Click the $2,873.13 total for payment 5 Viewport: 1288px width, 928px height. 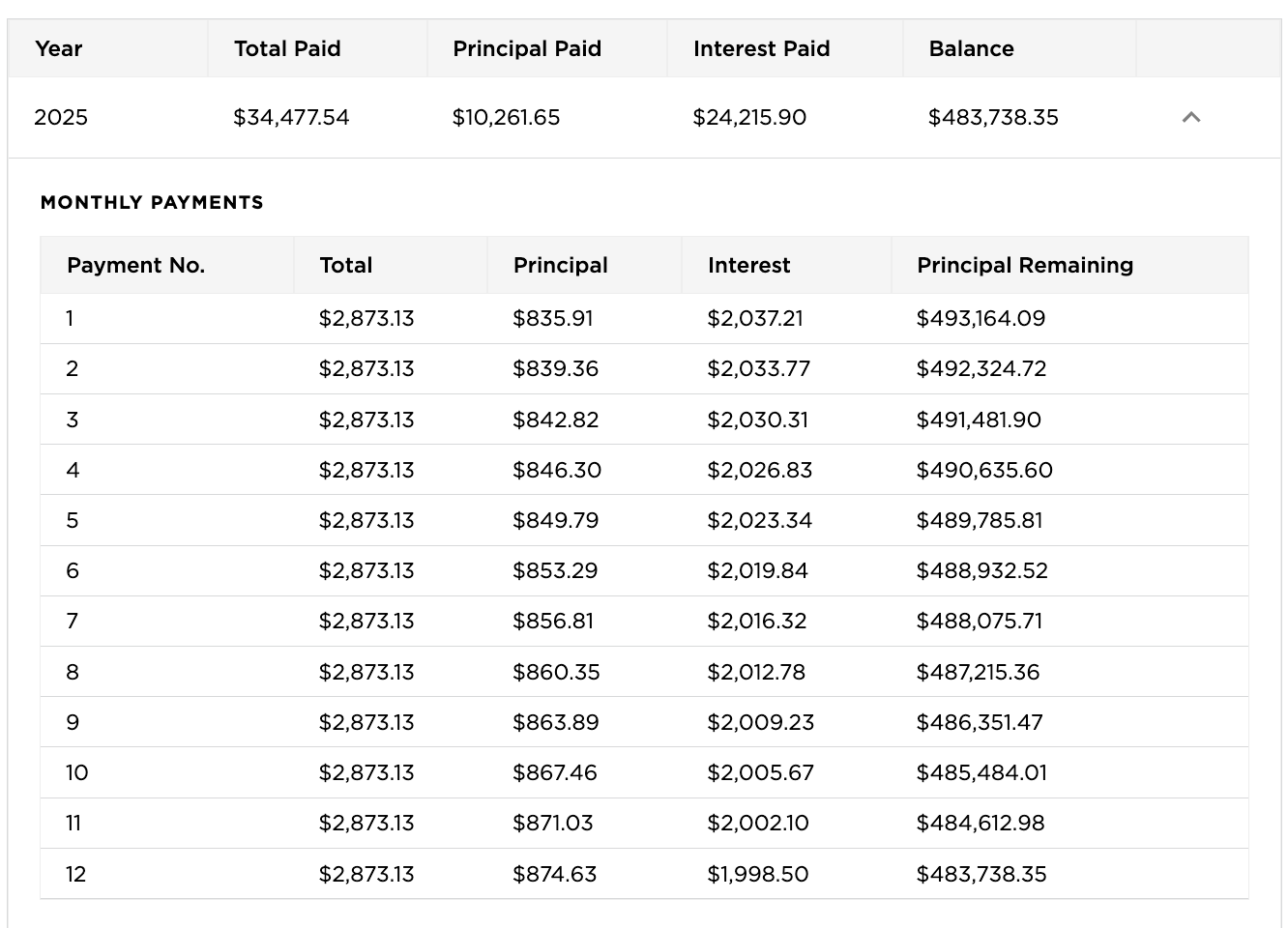click(366, 520)
